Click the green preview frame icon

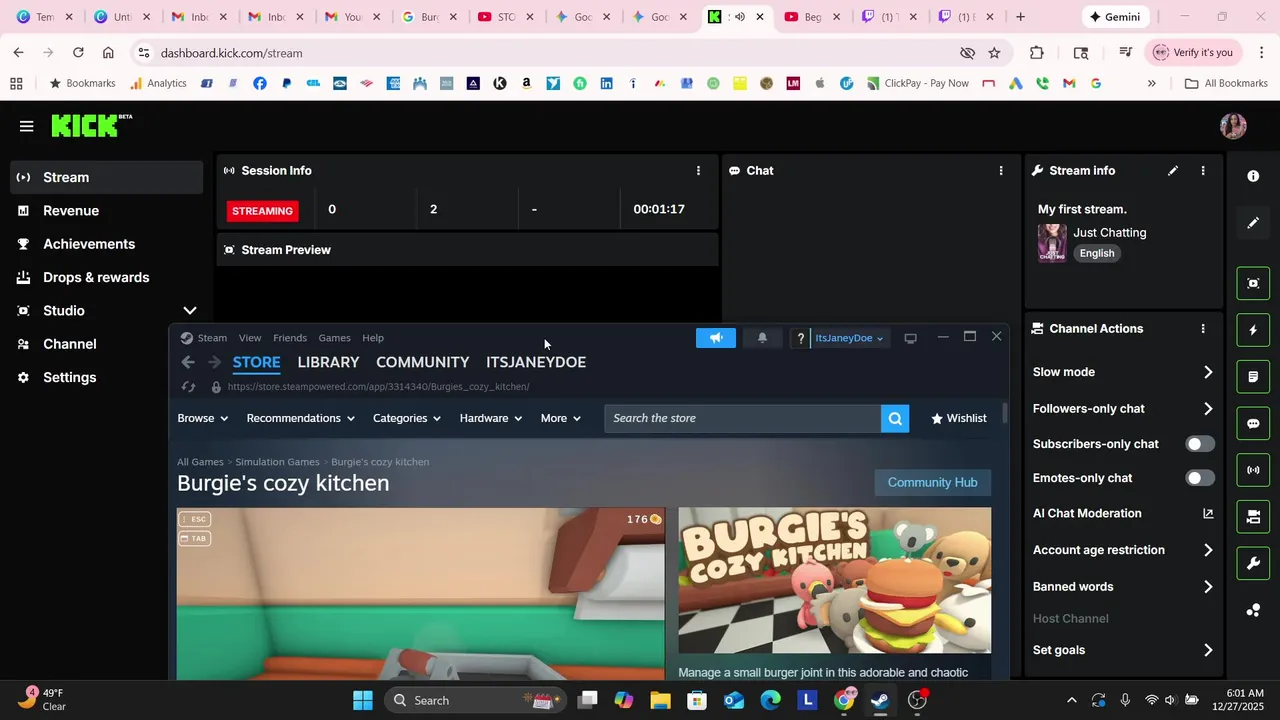tap(1253, 283)
